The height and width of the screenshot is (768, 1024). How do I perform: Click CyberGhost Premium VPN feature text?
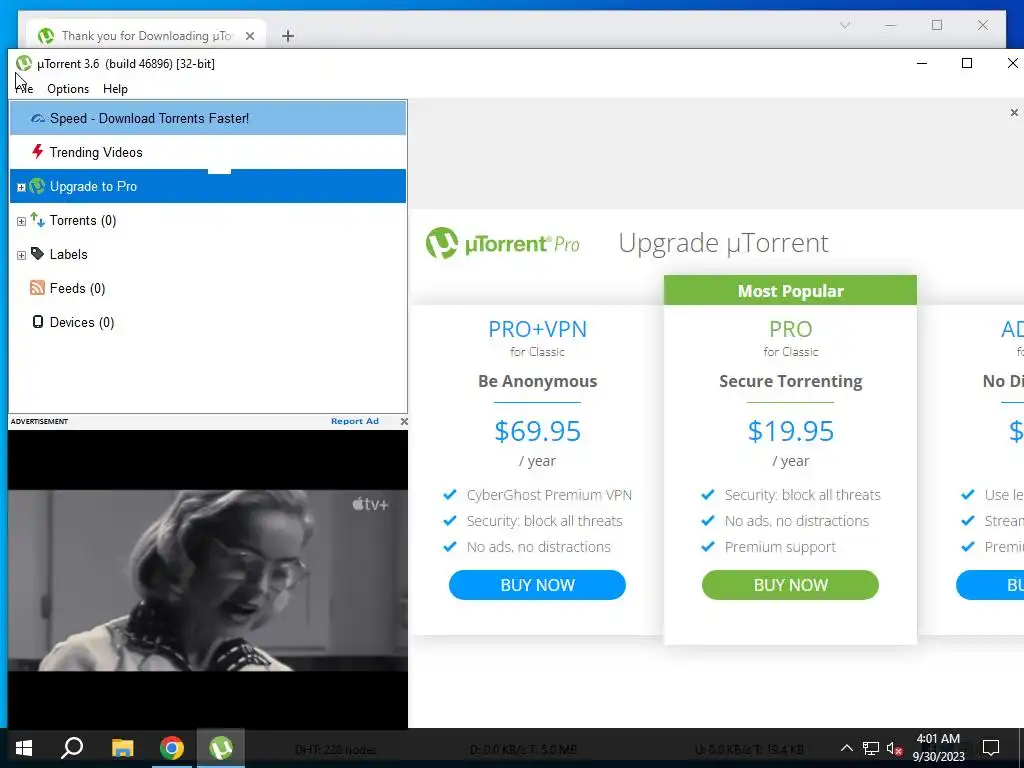tap(549, 495)
